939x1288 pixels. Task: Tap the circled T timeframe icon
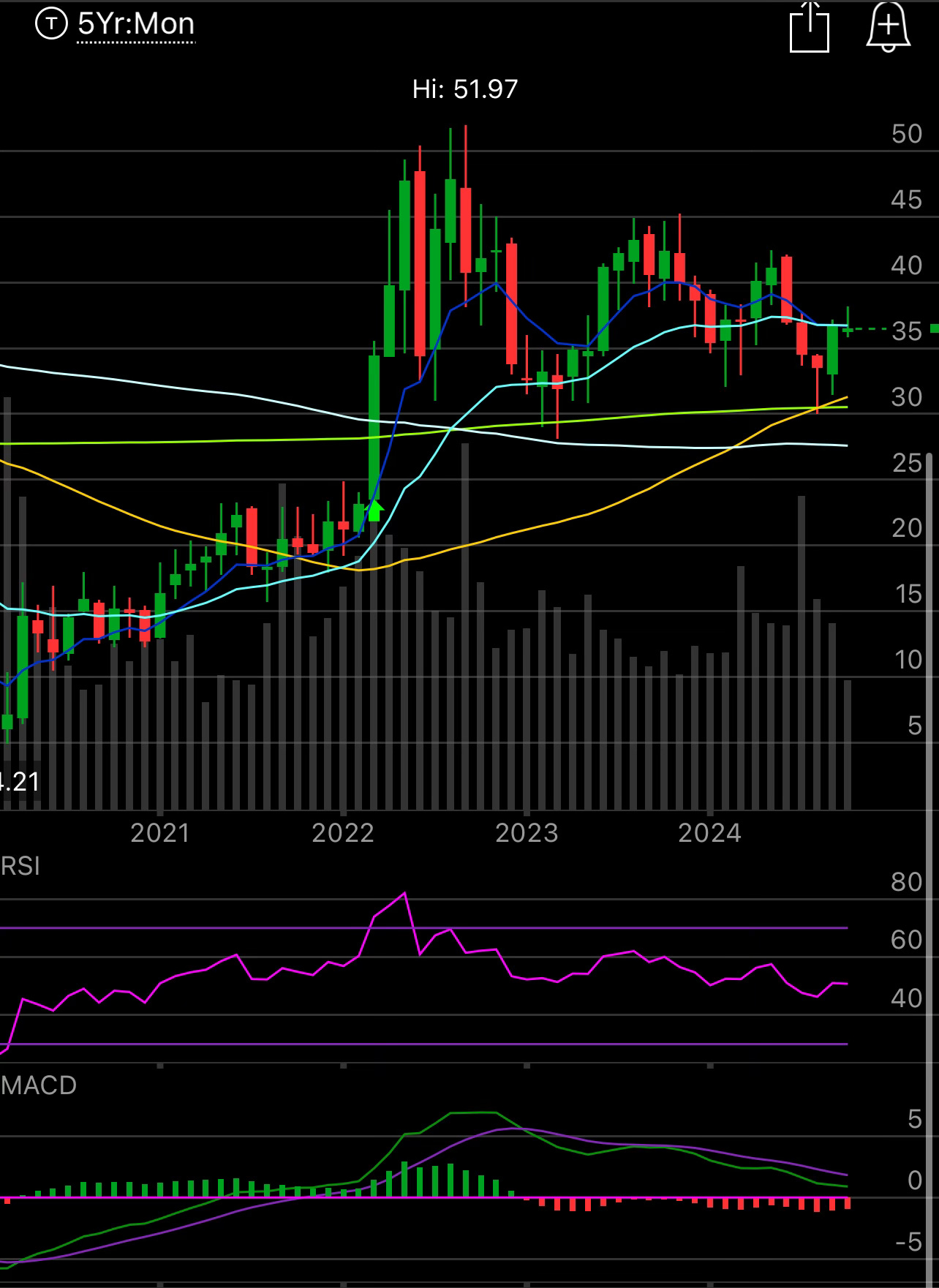point(51,24)
